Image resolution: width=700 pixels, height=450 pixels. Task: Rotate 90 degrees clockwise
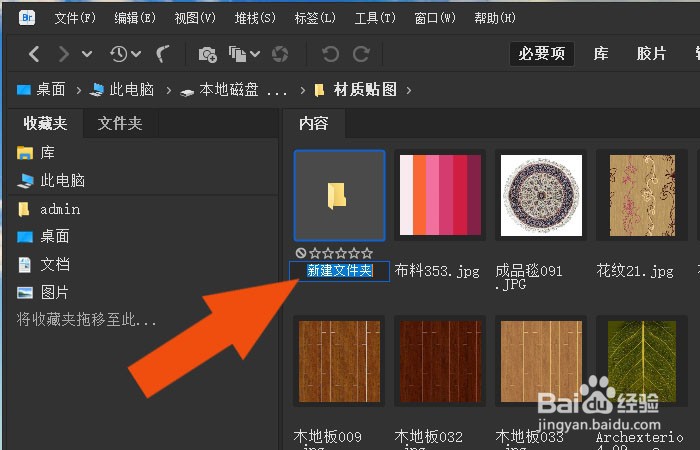[x=361, y=54]
